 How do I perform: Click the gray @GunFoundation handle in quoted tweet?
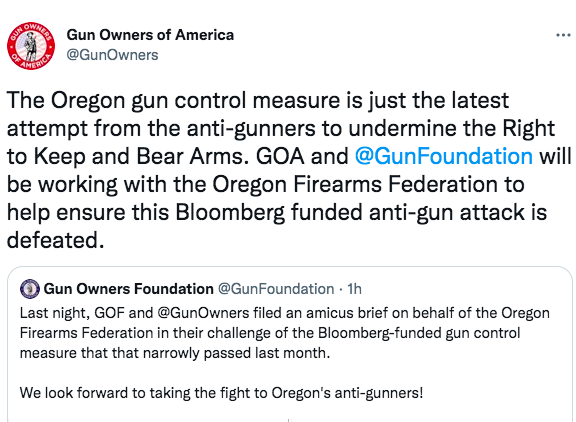pos(276,289)
